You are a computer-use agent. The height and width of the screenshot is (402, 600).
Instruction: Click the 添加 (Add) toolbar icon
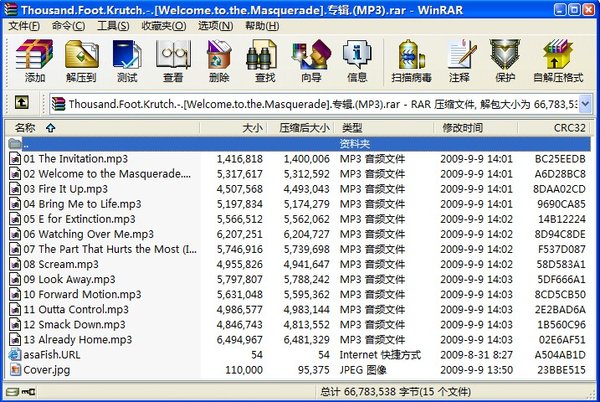coord(34,60)
